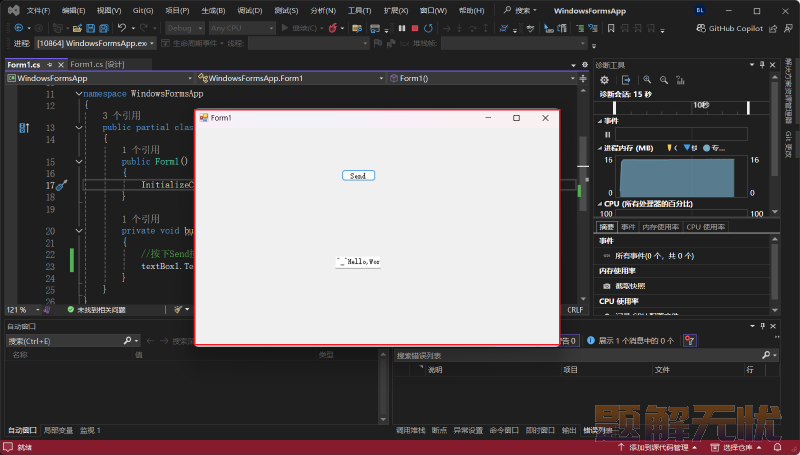
Task: Pin the diagnostic tools panel
Action: click(762, 65)
